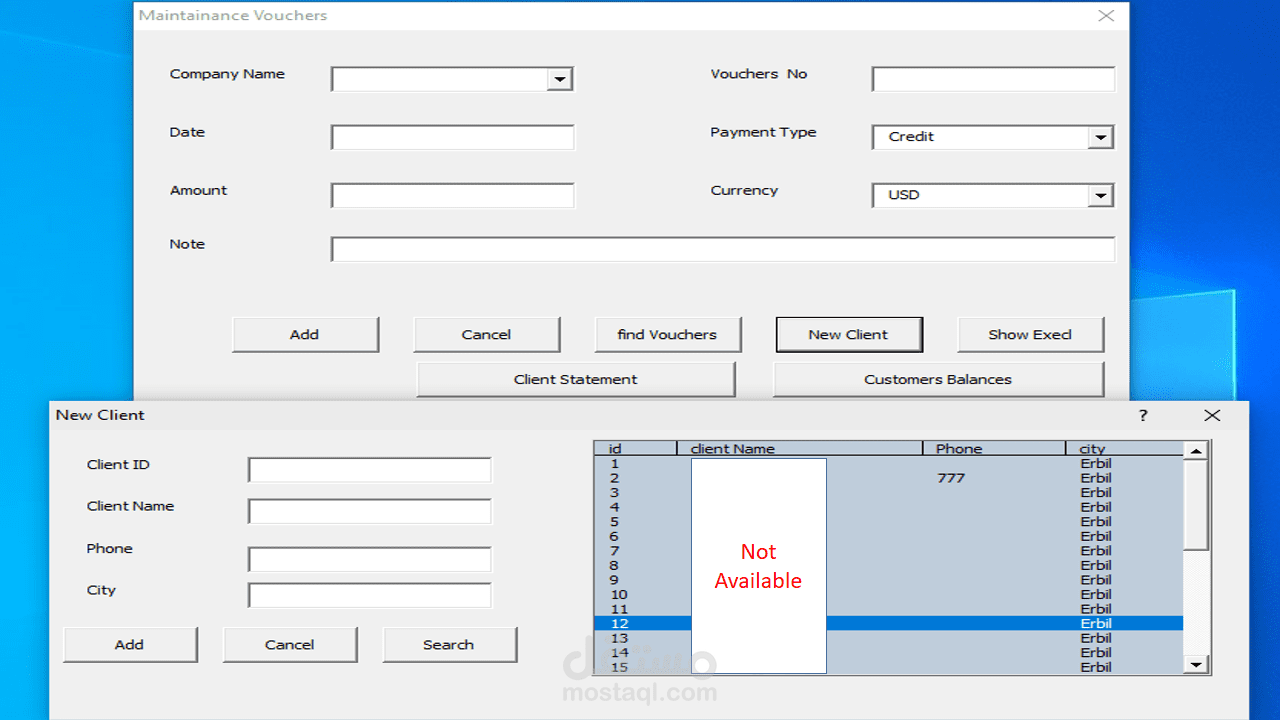Expand the Payment Type dropdown arrow
The image size is (1280, 720).
pyautogui.click(x=1100, y=138)
